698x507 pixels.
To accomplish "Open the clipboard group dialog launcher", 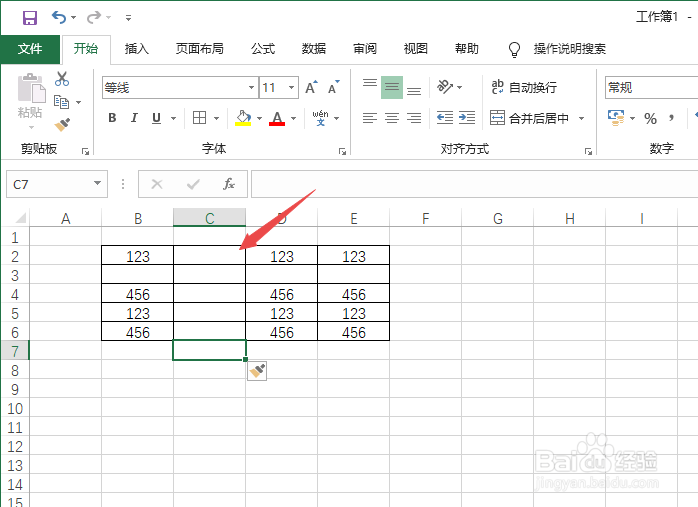I will (85, 152).
